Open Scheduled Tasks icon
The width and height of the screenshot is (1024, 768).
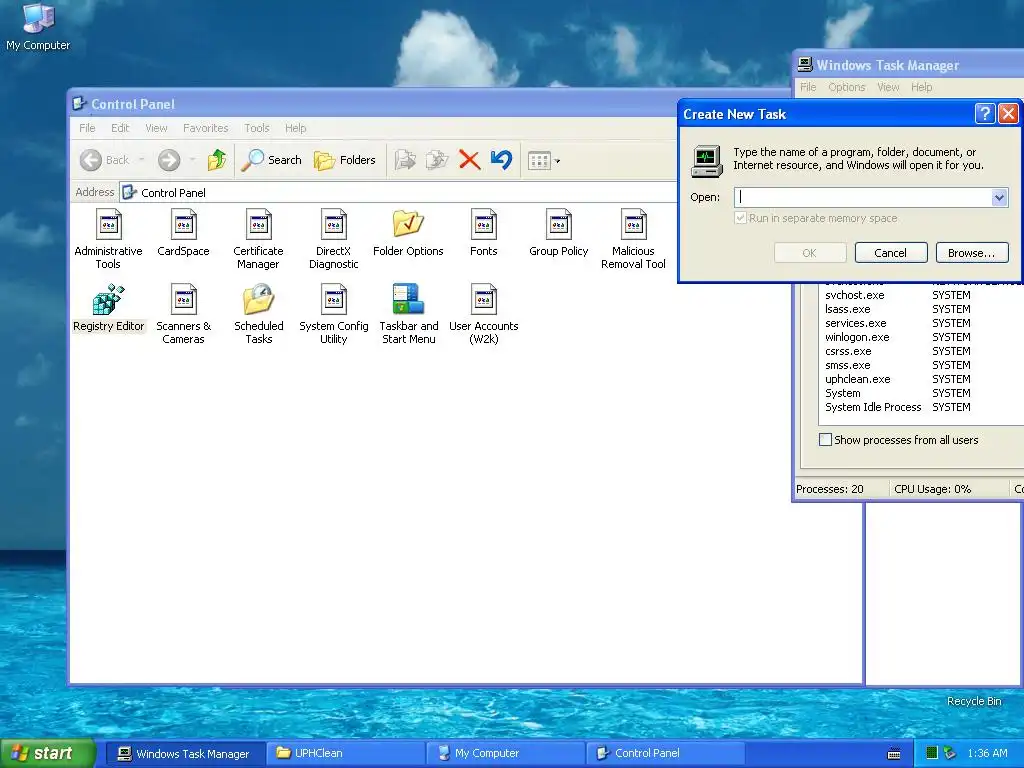click(259, 314)
